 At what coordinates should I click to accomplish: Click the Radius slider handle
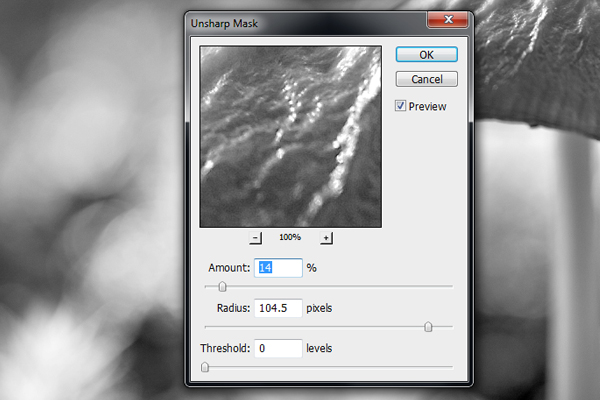click(x=428, y=327)
